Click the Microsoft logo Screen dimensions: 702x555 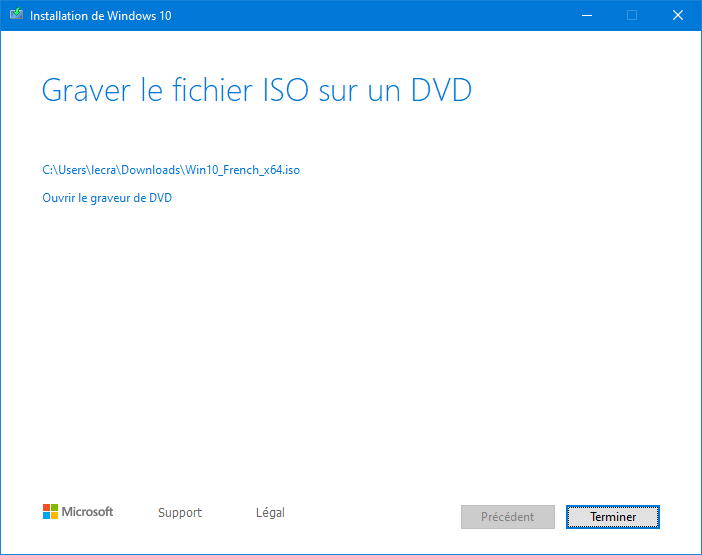pyautogui.click(x=78, y=512)
